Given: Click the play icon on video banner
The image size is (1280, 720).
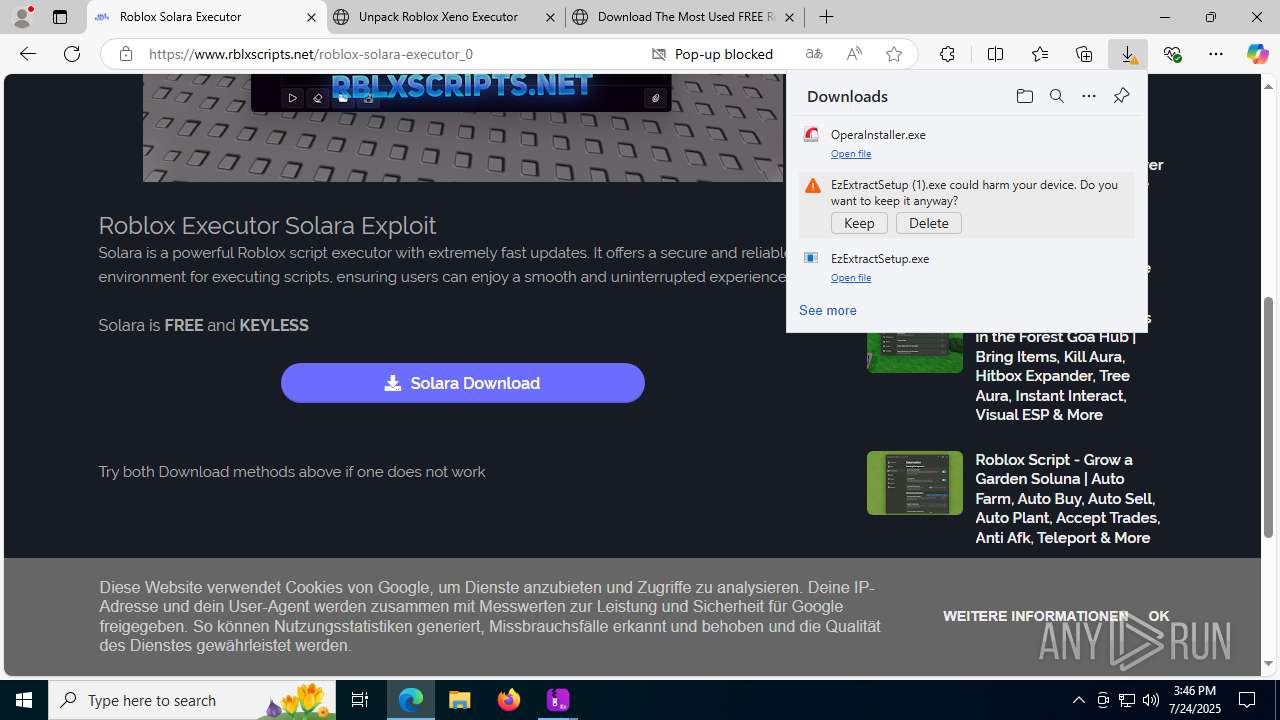Looking at the screenshot, I should pos(292,98).
